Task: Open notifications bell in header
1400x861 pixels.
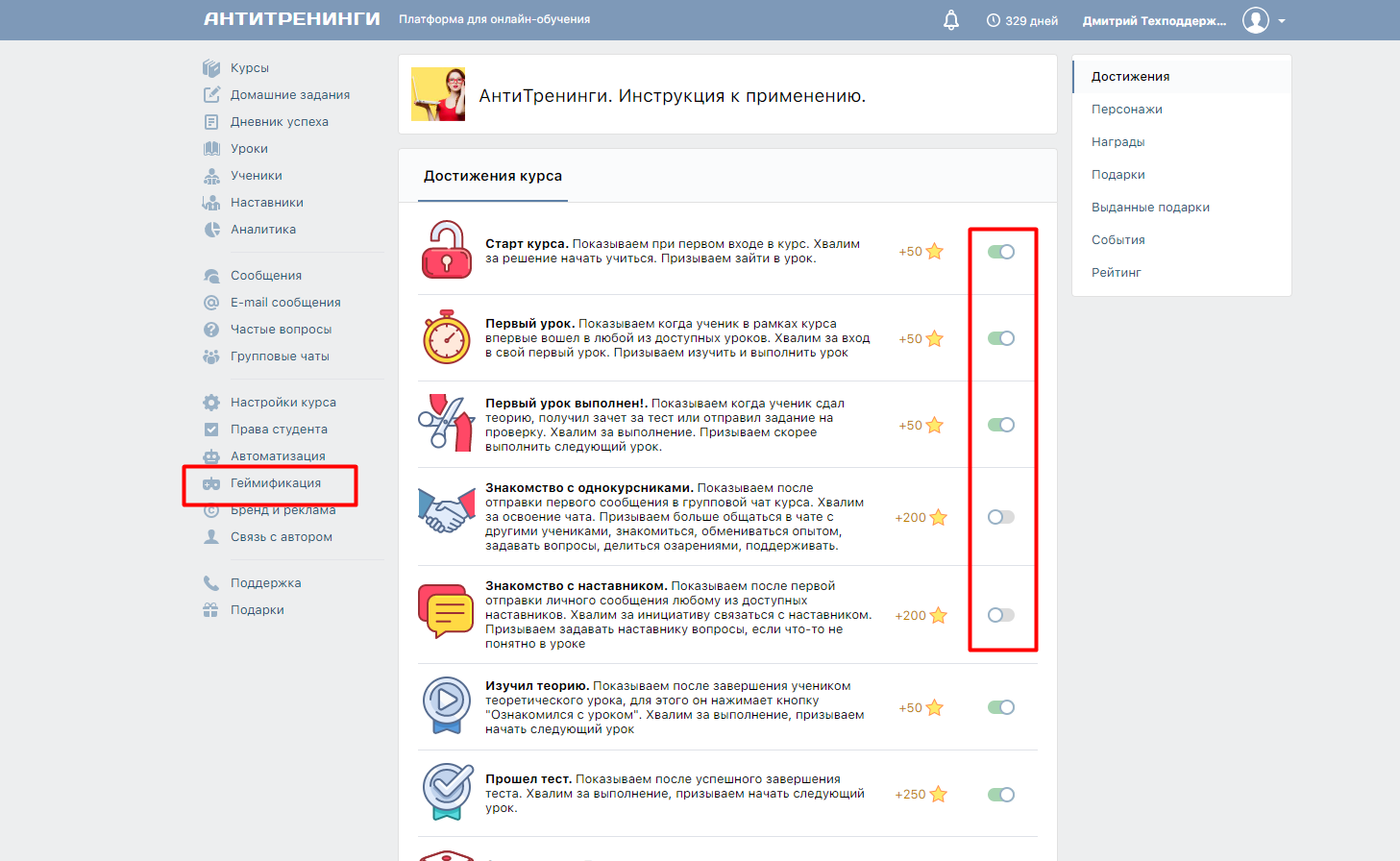Action: click(x=951, y=20)
